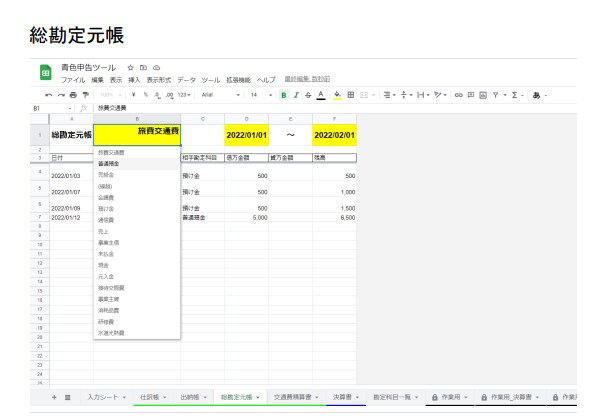The height and width of the screenshot is (416, 593).
Task: Open the yellow fill color picker
Action: tap(337, 95)
